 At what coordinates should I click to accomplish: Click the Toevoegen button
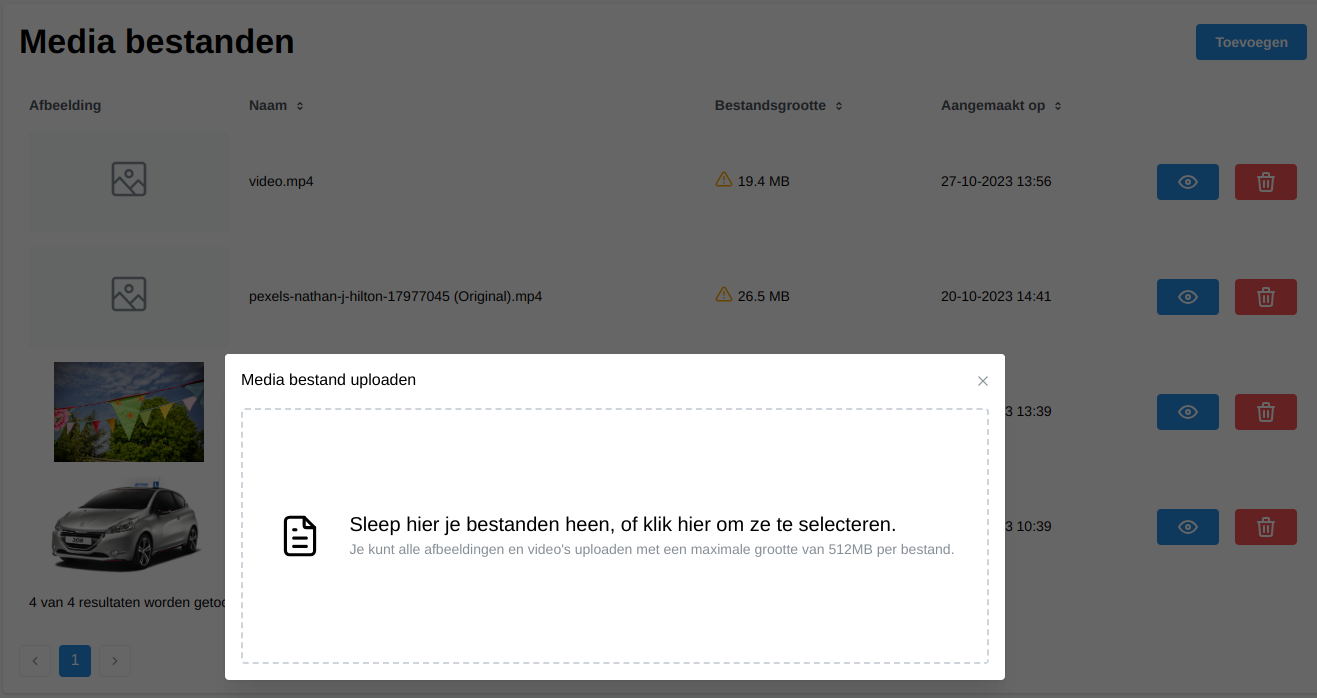coord(1251,42)
